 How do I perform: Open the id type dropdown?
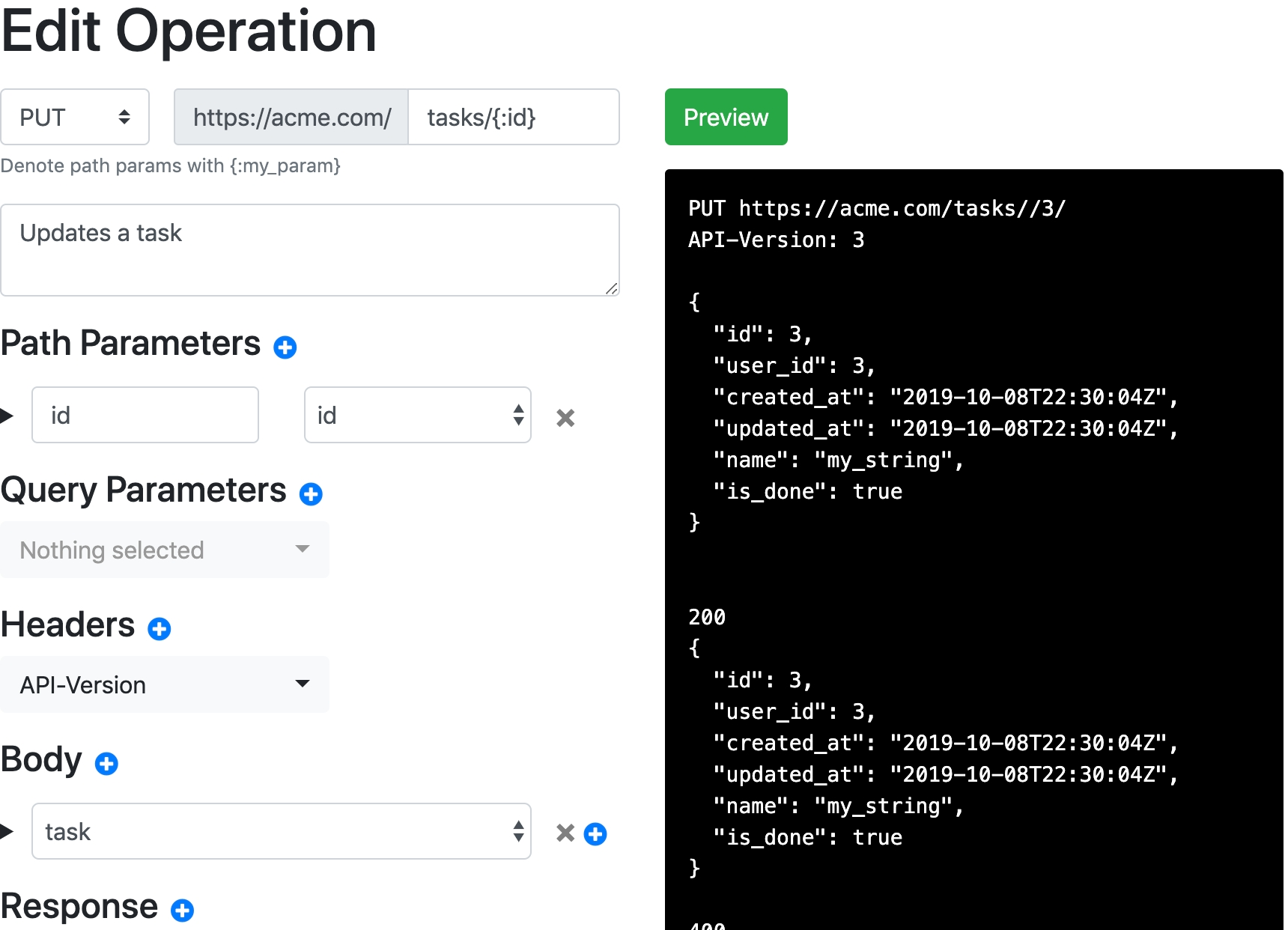(417, 416)
